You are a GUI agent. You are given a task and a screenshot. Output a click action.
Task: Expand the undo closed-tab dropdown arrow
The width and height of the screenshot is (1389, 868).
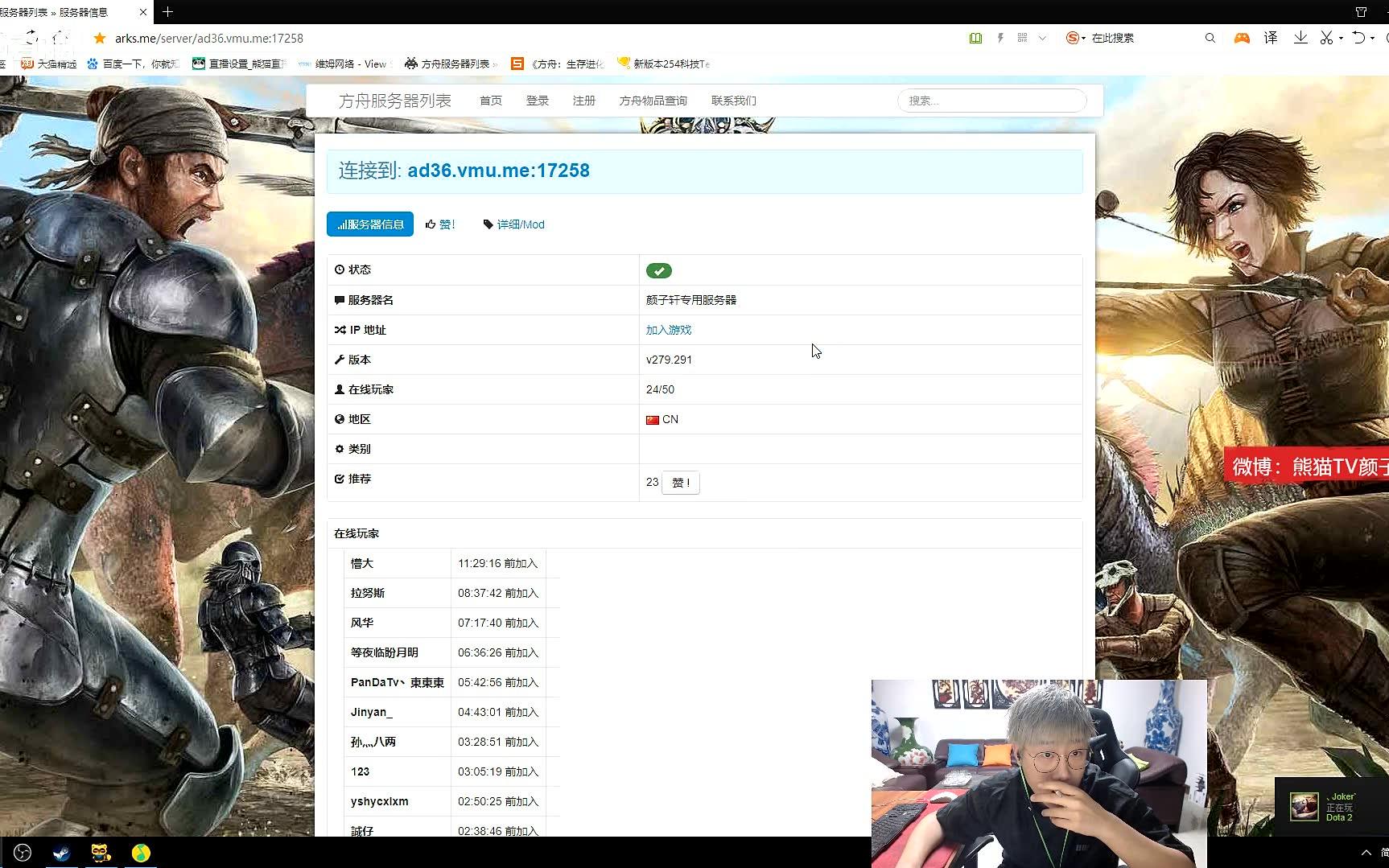click(1372, 38)
